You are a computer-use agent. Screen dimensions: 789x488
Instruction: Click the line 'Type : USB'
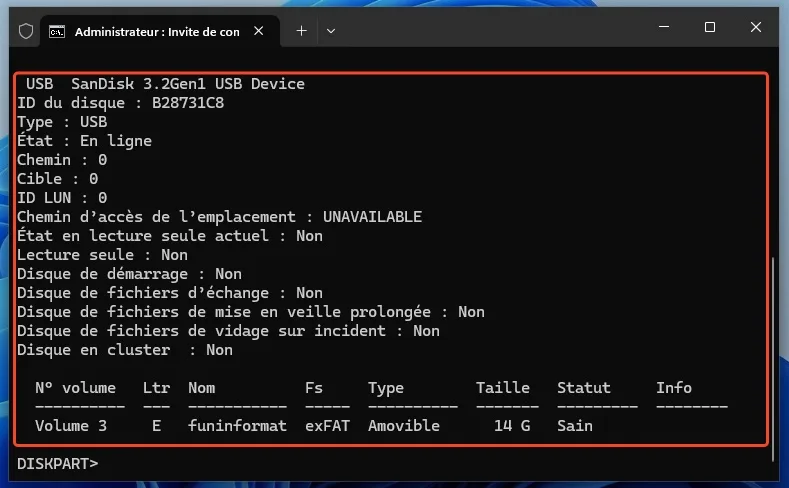pos(62,122)
